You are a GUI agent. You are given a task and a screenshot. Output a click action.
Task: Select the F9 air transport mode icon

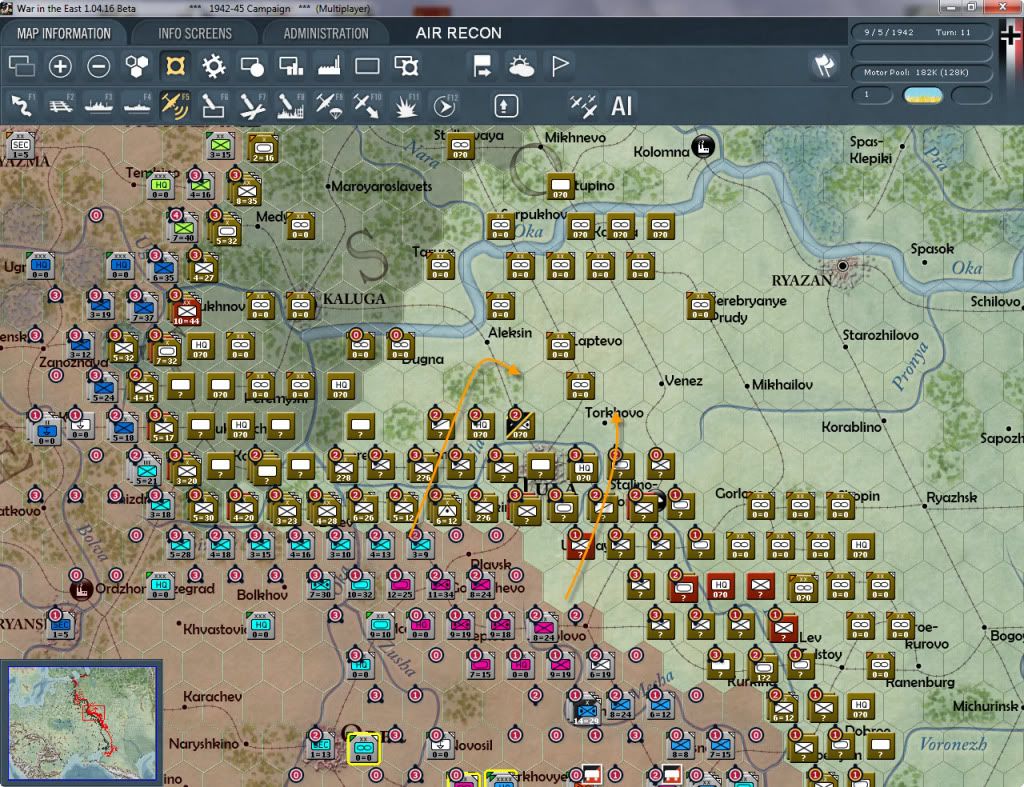(x=329, y=105)
